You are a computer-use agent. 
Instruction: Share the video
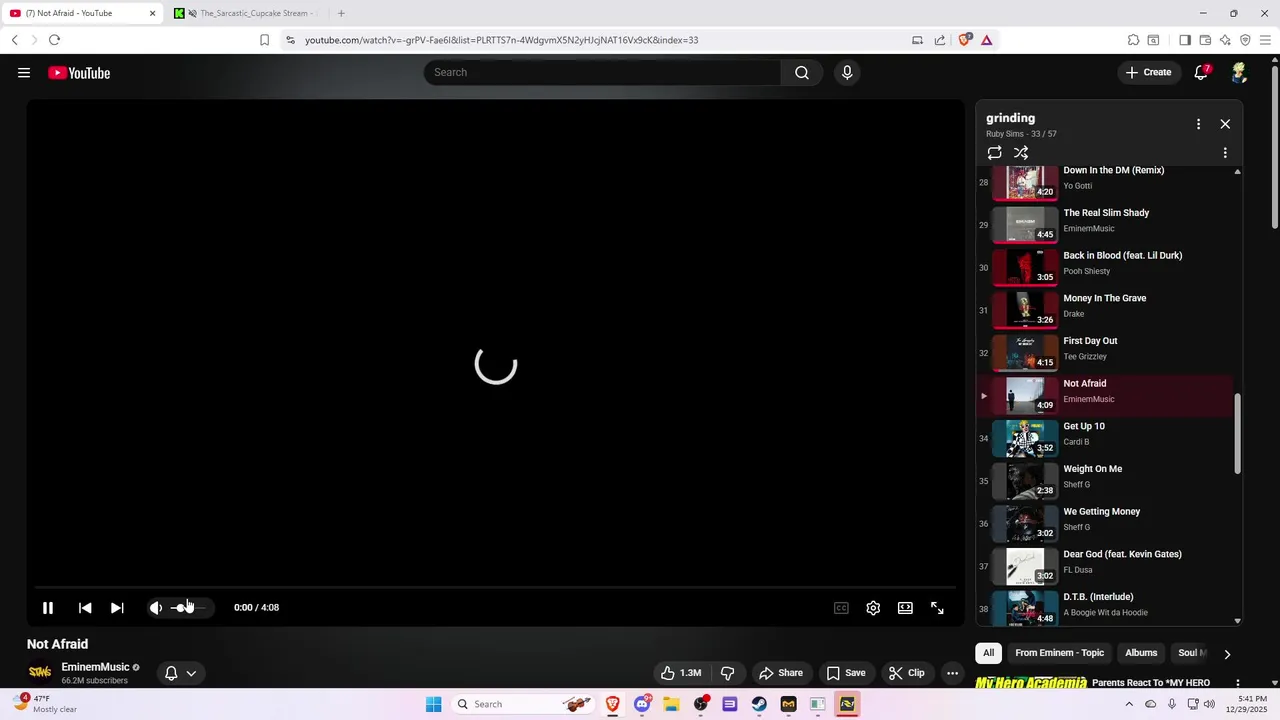click(x=780, y=673)
